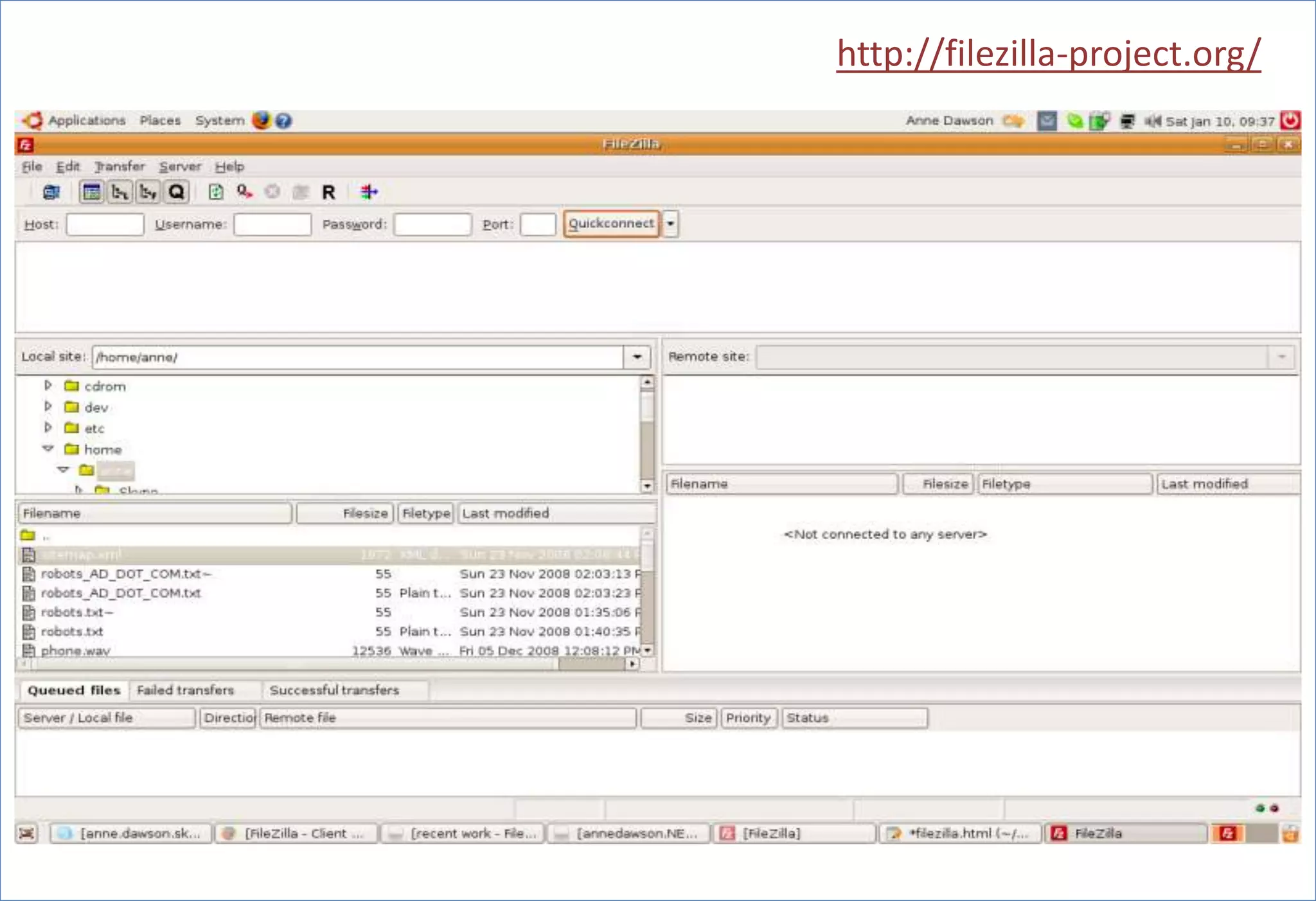
Task: Switch to Successful transfers tab
Action: (335, 690)
